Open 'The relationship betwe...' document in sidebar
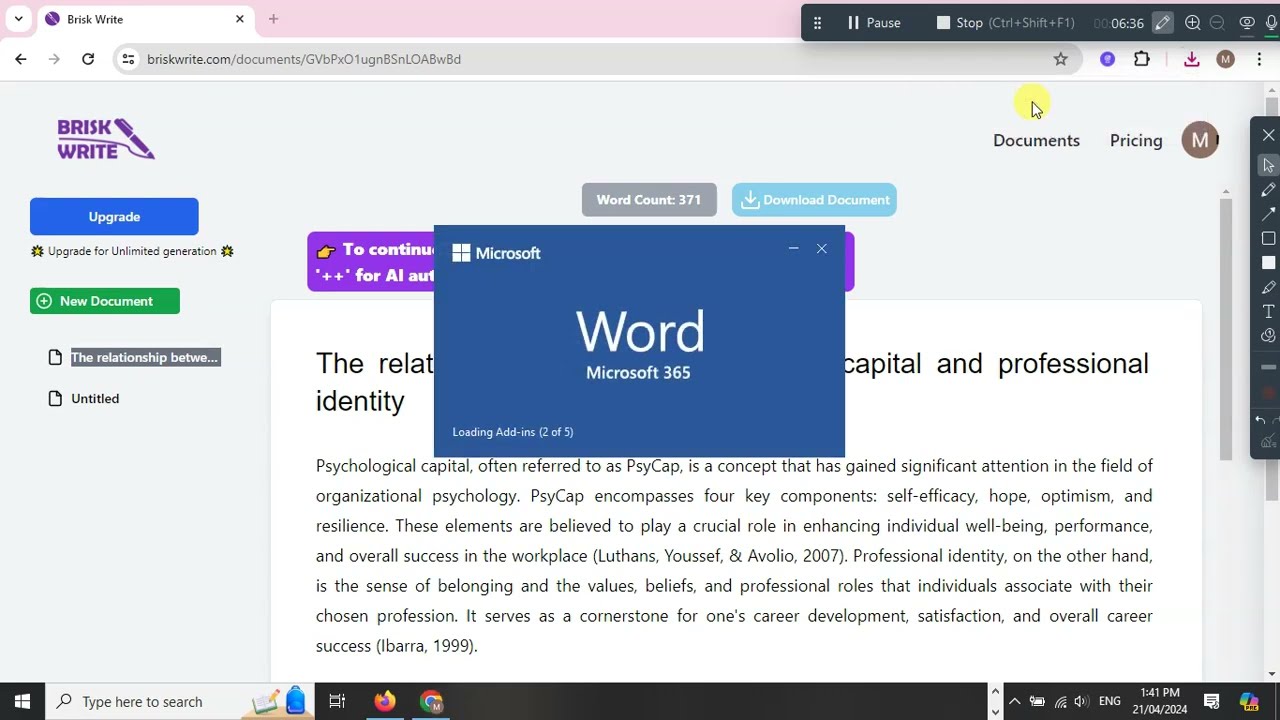The width and height of the screenshot is (1280, 720). pyautogui.click(x=144, y=357)
